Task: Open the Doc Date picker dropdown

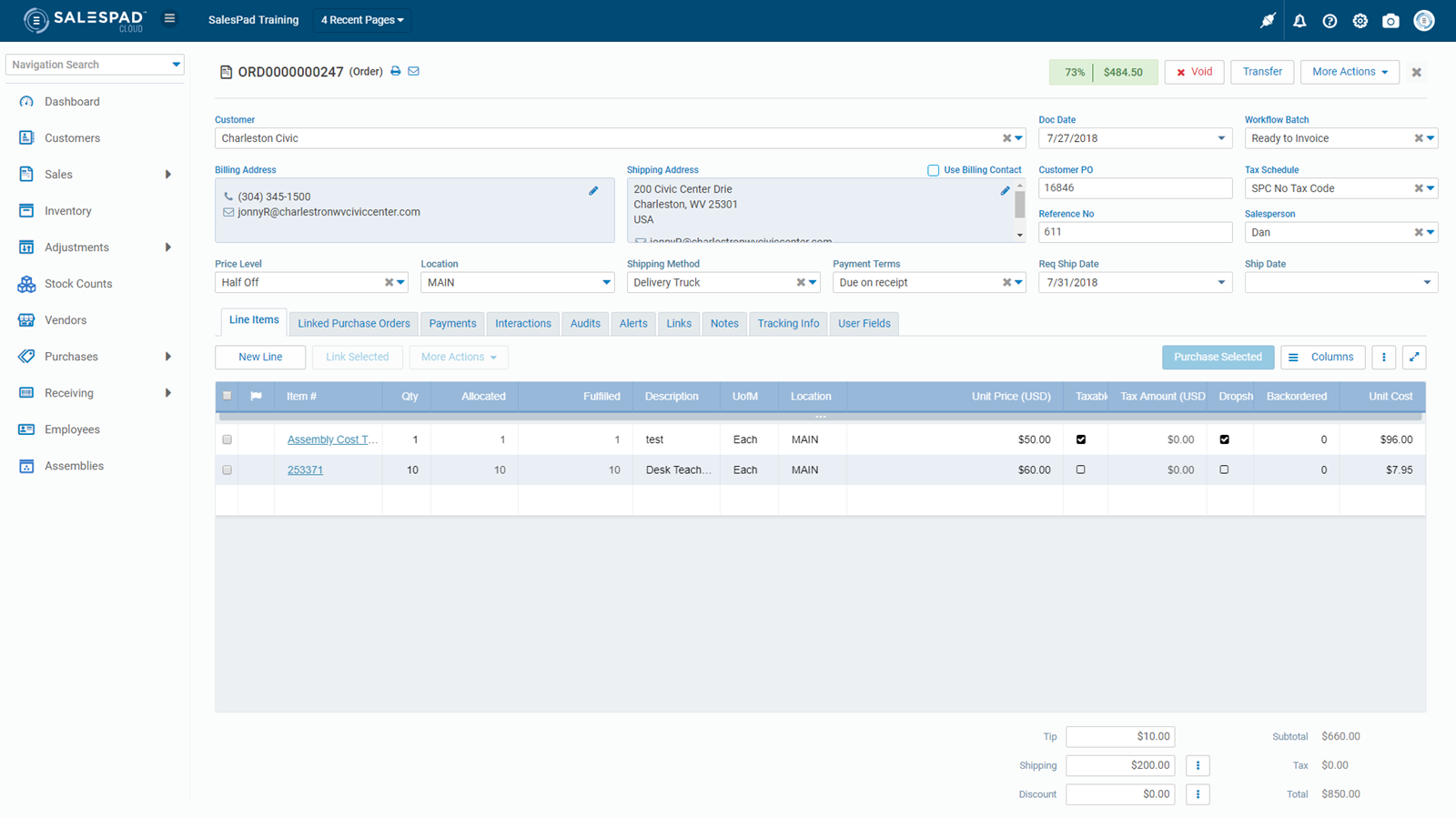Action: coord(1221,138)
